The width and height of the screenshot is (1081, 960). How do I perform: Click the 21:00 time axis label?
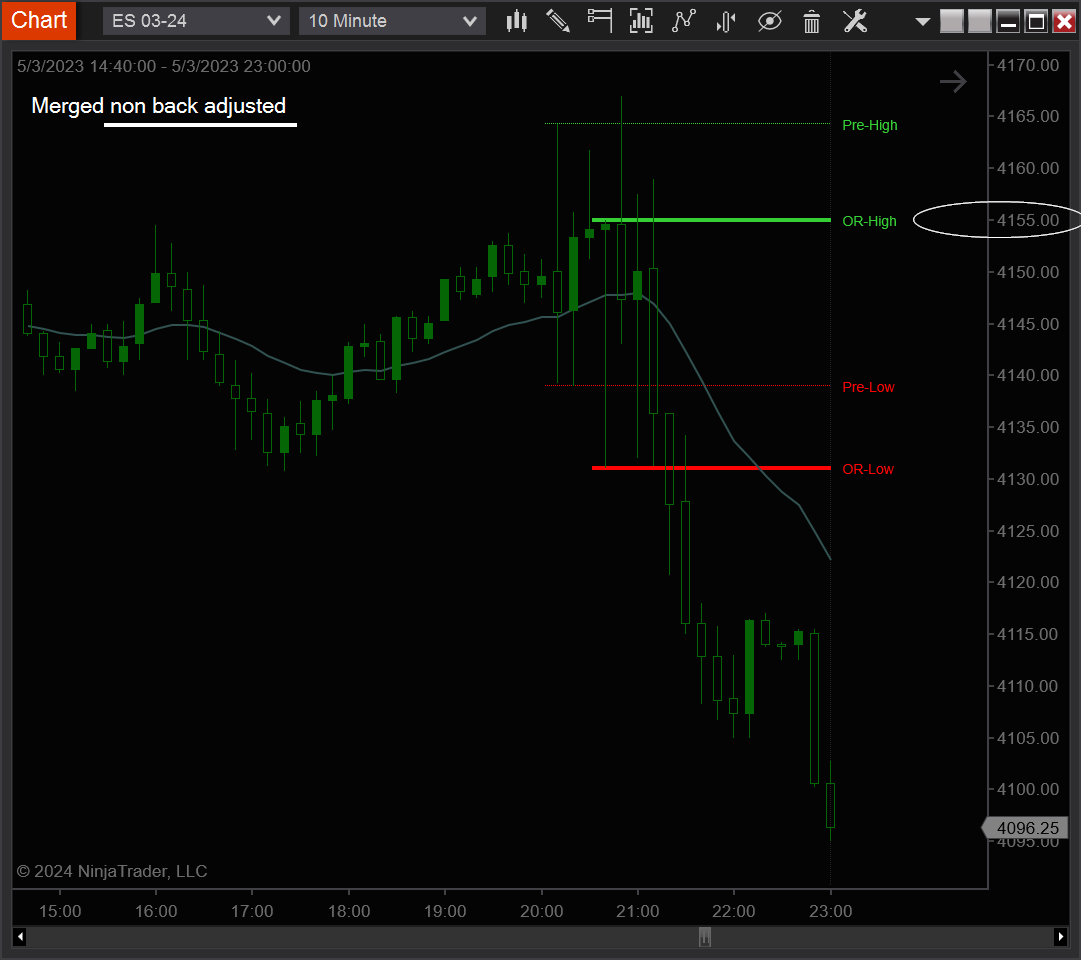(638, 911)
